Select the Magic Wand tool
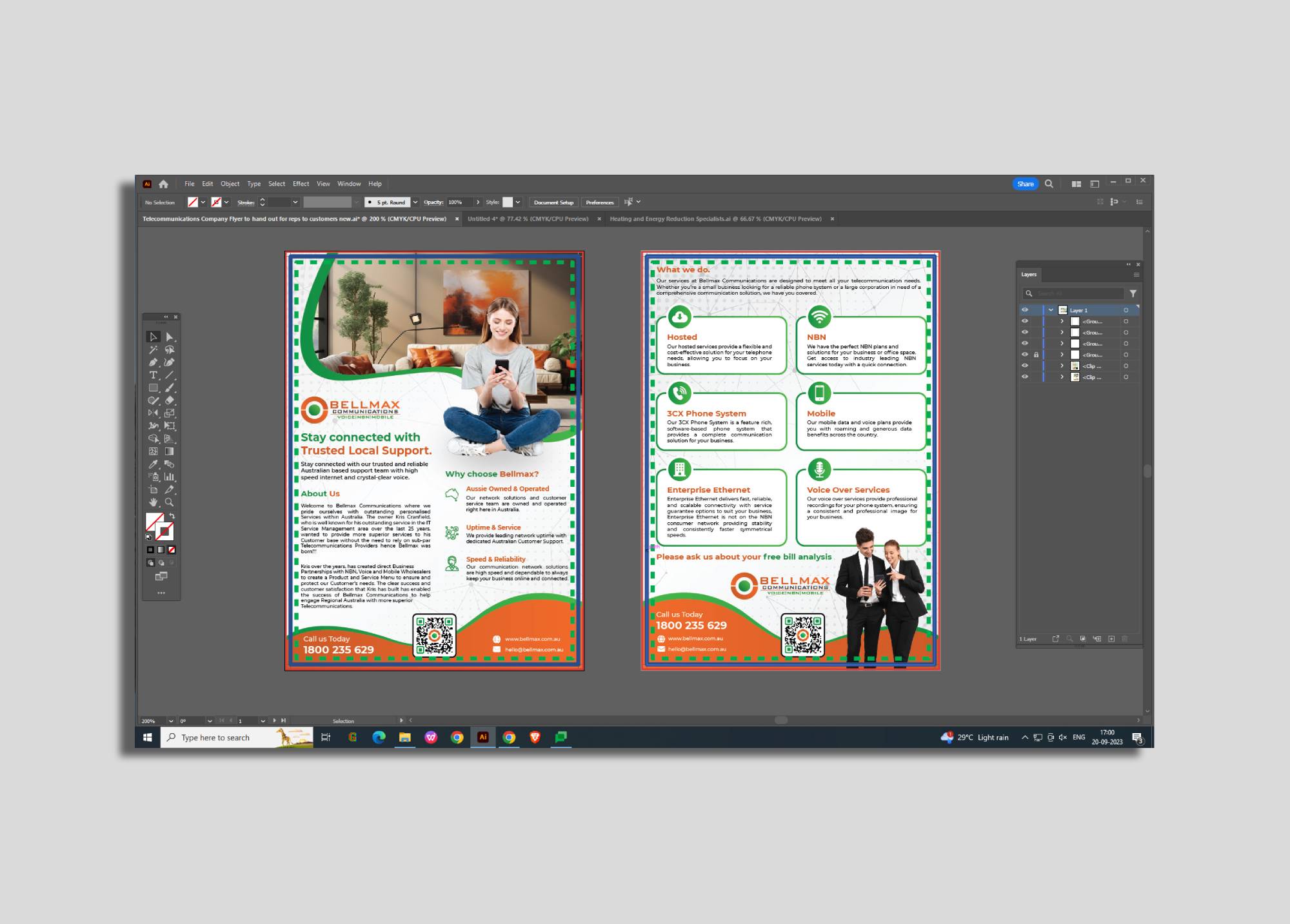Screen dimensions: 1290x924 [154, 350]
